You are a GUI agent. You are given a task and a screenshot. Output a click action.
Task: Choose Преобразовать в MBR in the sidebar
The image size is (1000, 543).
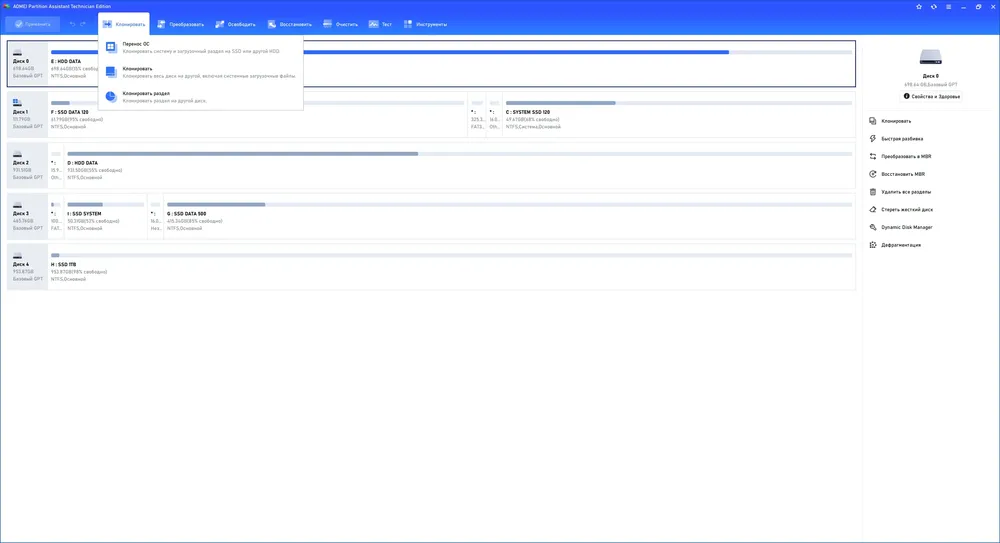[900, 156]
